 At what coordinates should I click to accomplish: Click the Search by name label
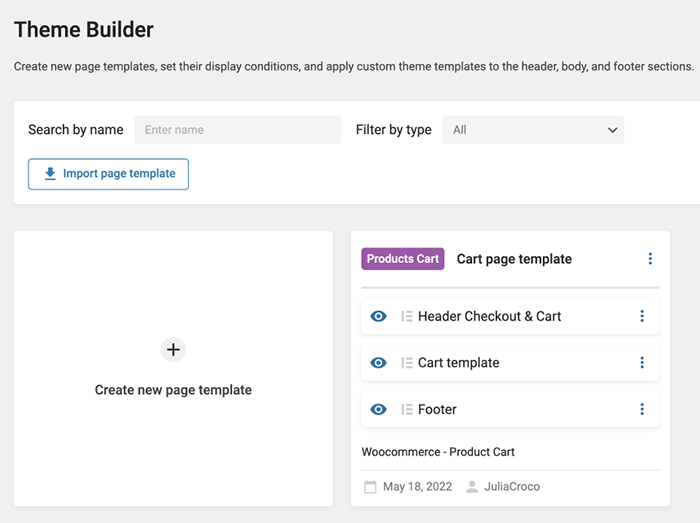75,130
